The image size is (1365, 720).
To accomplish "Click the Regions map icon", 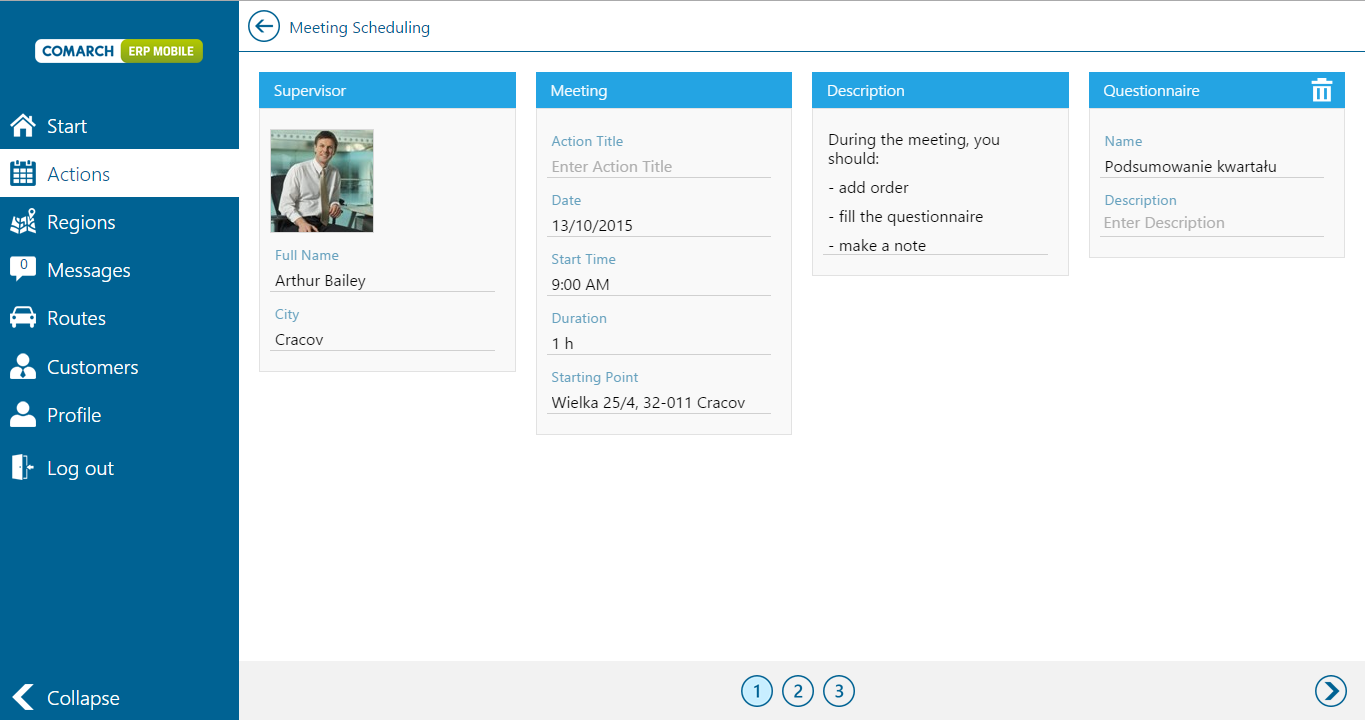I will click(x=23, y=222).
